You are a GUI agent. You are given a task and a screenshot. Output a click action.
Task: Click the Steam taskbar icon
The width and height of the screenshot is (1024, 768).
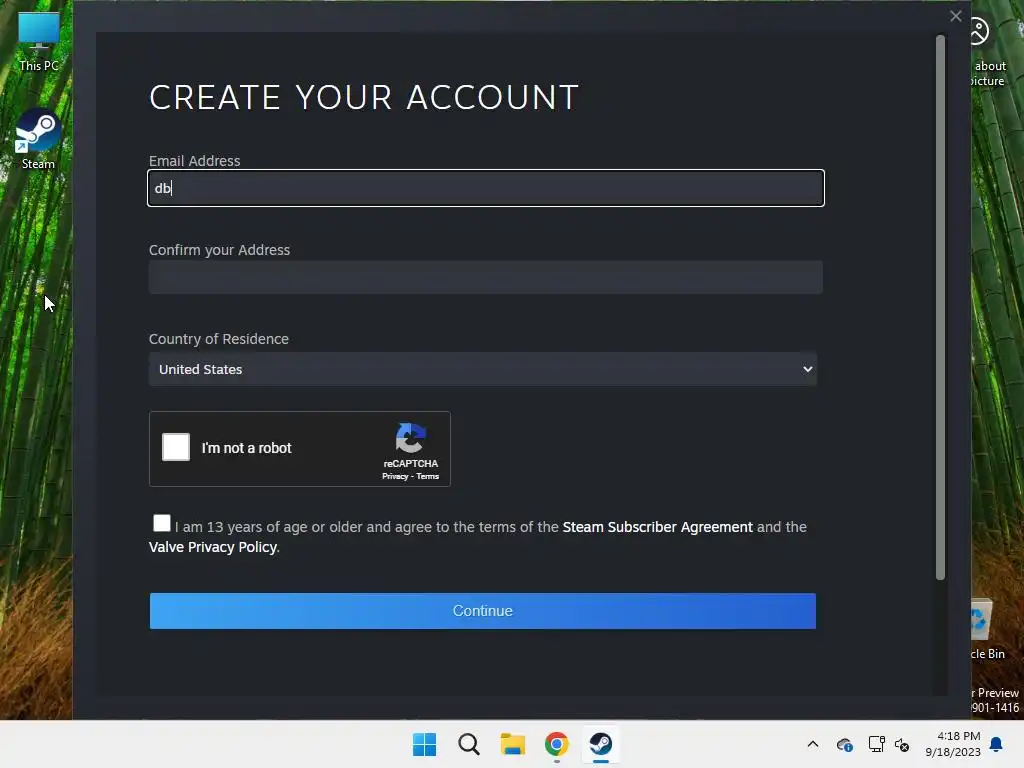pyautogui.click(x=601, y=744)
